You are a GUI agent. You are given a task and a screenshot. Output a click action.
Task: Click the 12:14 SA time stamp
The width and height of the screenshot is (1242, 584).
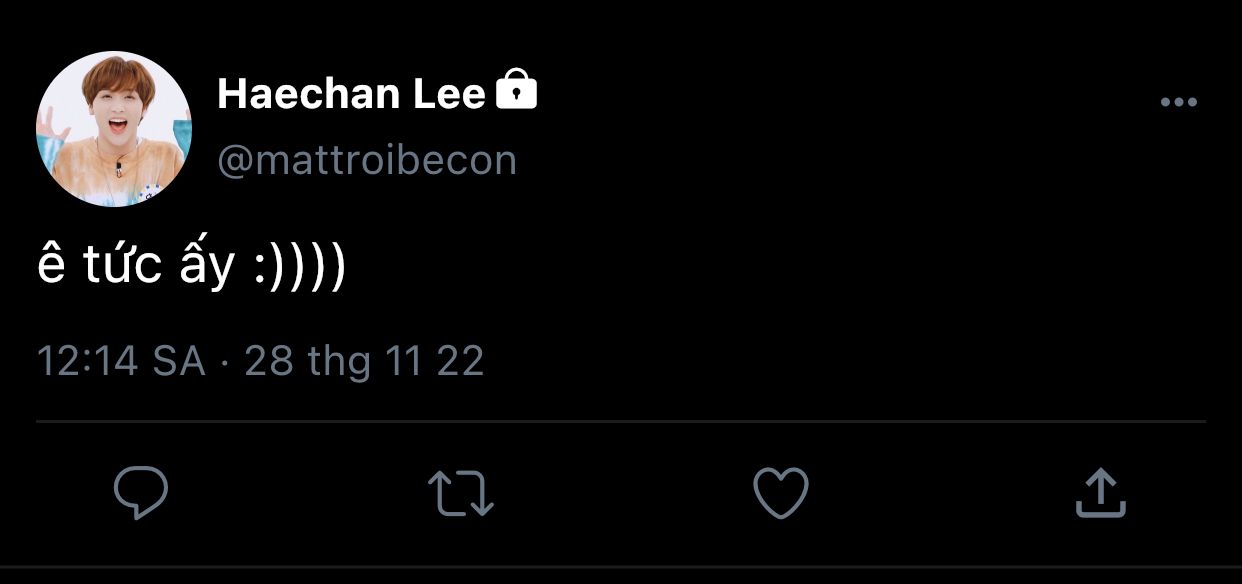[120, 361]
